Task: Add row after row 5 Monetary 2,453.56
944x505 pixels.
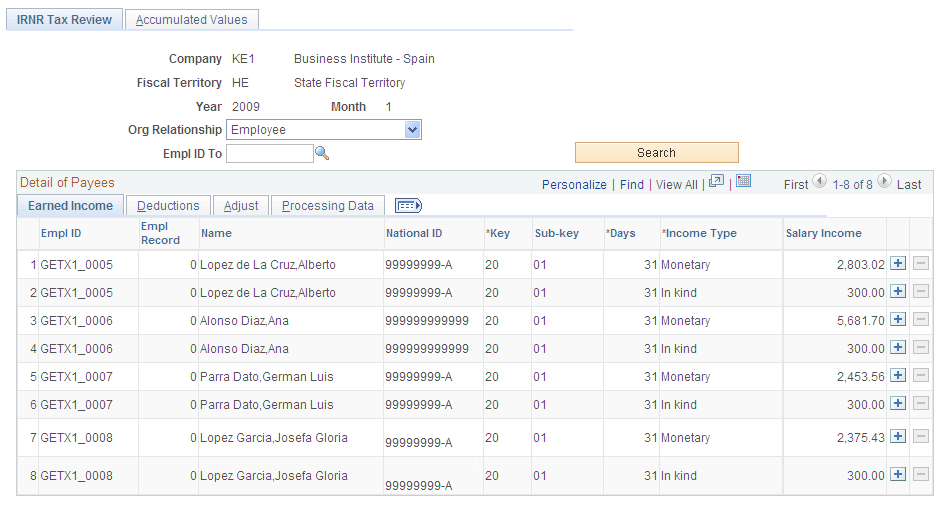Action: [x=898, y=375]
